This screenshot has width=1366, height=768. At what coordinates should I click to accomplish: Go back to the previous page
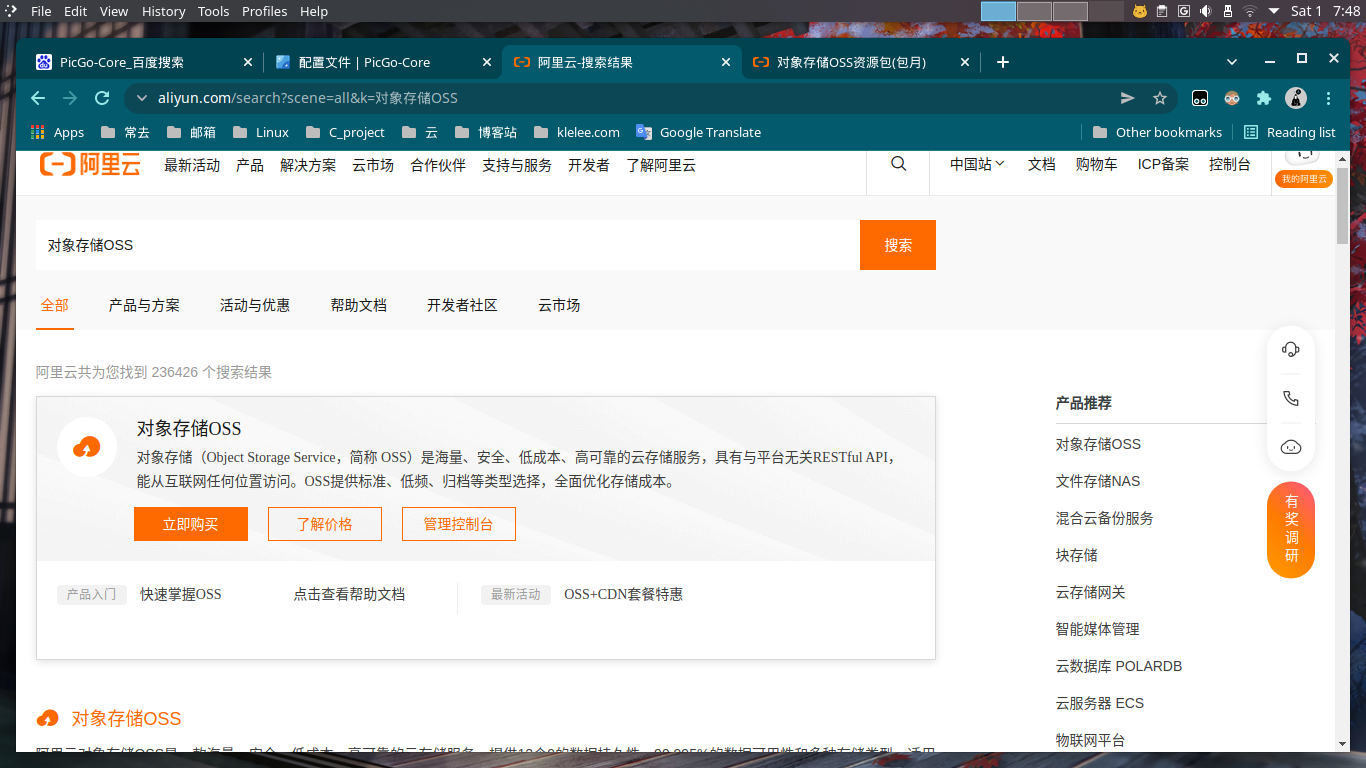pyautogui.click(x=38, y=98)
